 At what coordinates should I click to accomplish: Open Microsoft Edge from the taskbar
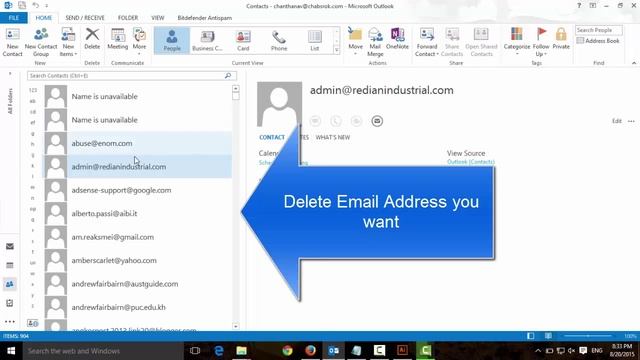(x=219, y=351)
